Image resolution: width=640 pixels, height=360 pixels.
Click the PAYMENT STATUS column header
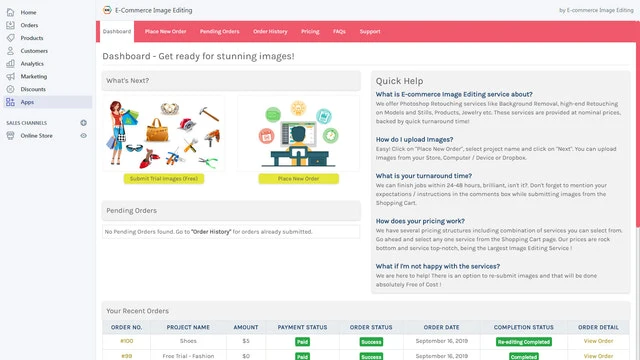[302, 327]
